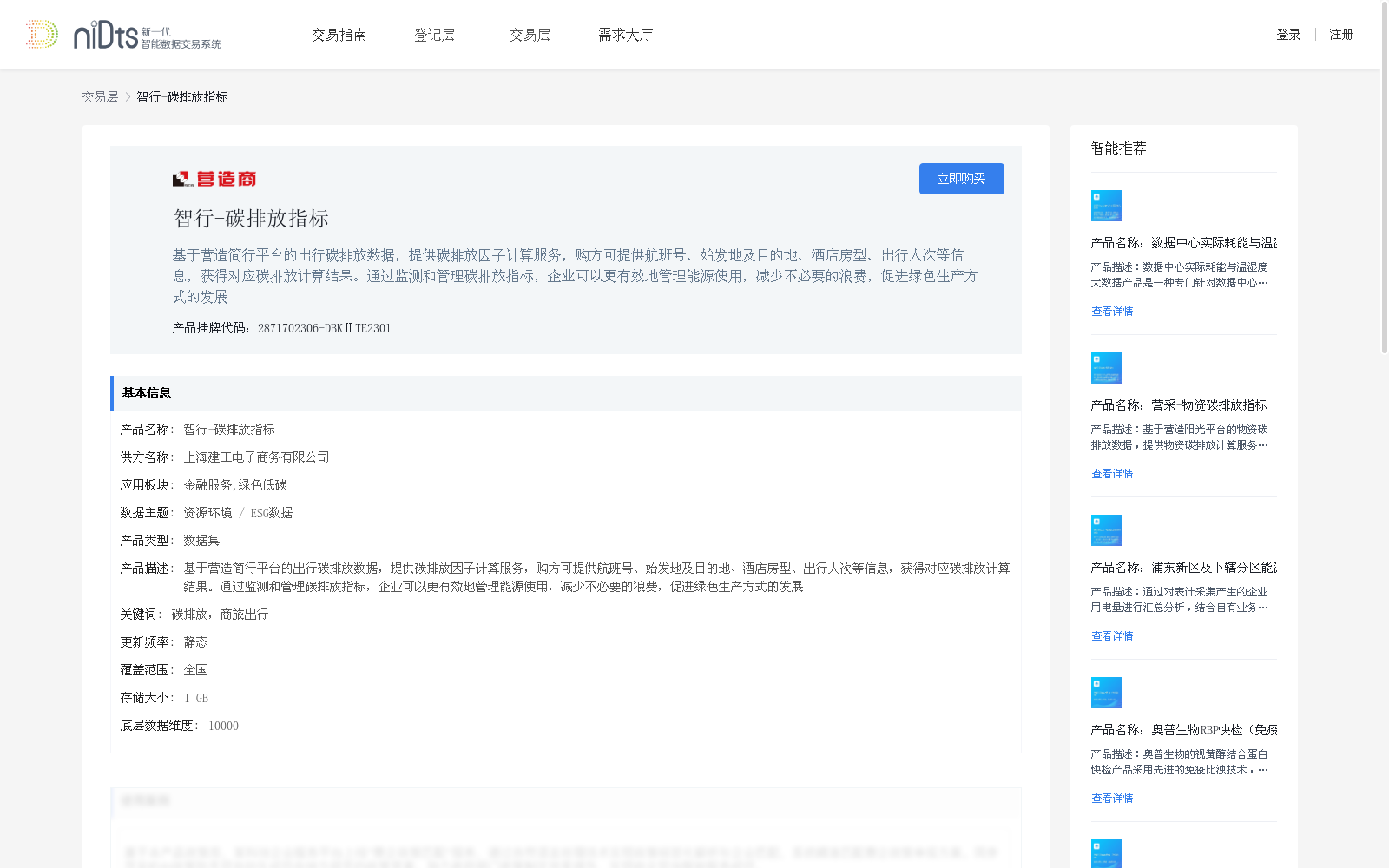Viewport: 1389px width, 868px height.
Task: Click heading 智行-碳排放指标
Action: [x=251, y=219]
